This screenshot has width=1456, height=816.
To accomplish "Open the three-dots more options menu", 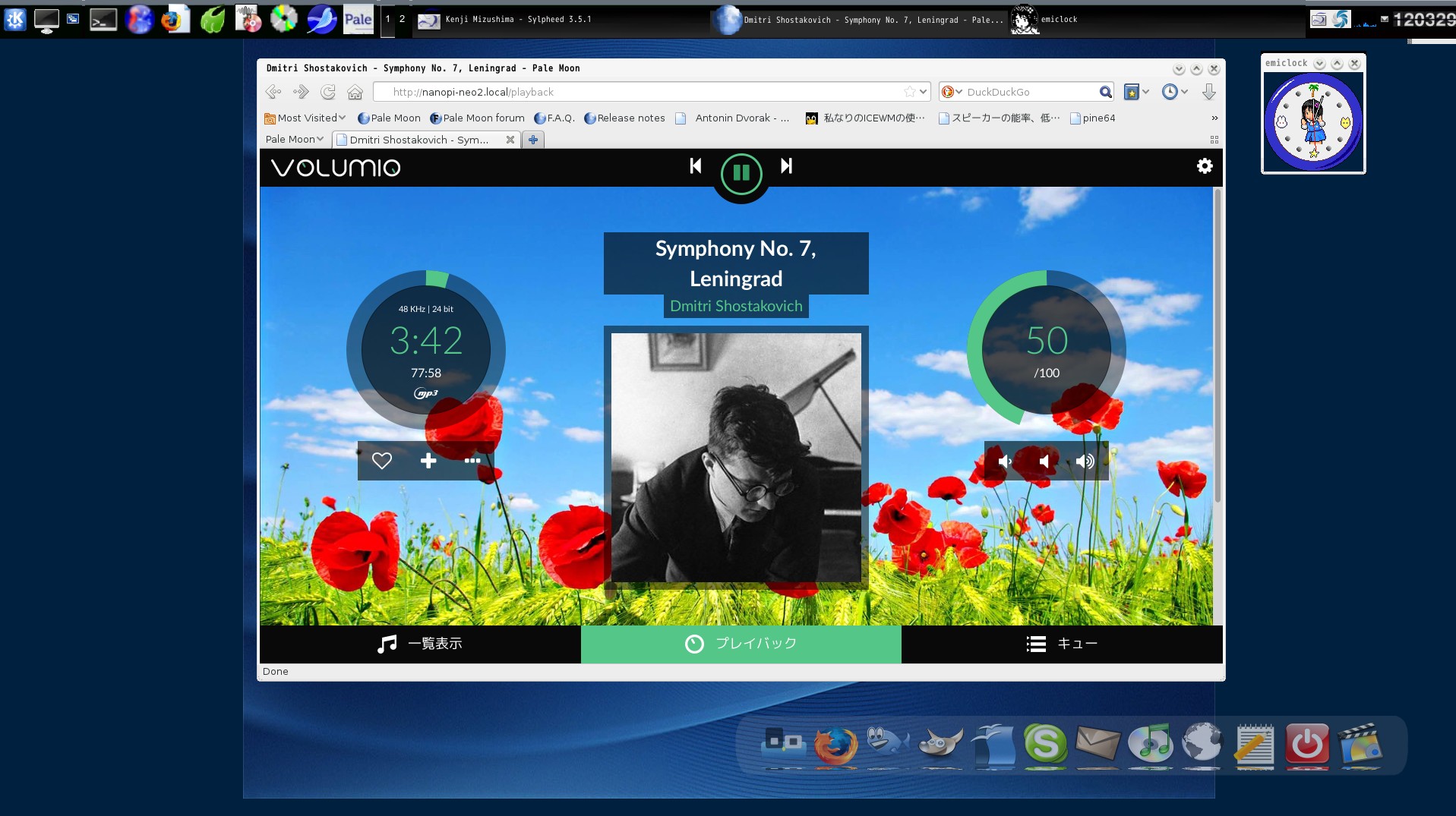I will coord(472,461).
